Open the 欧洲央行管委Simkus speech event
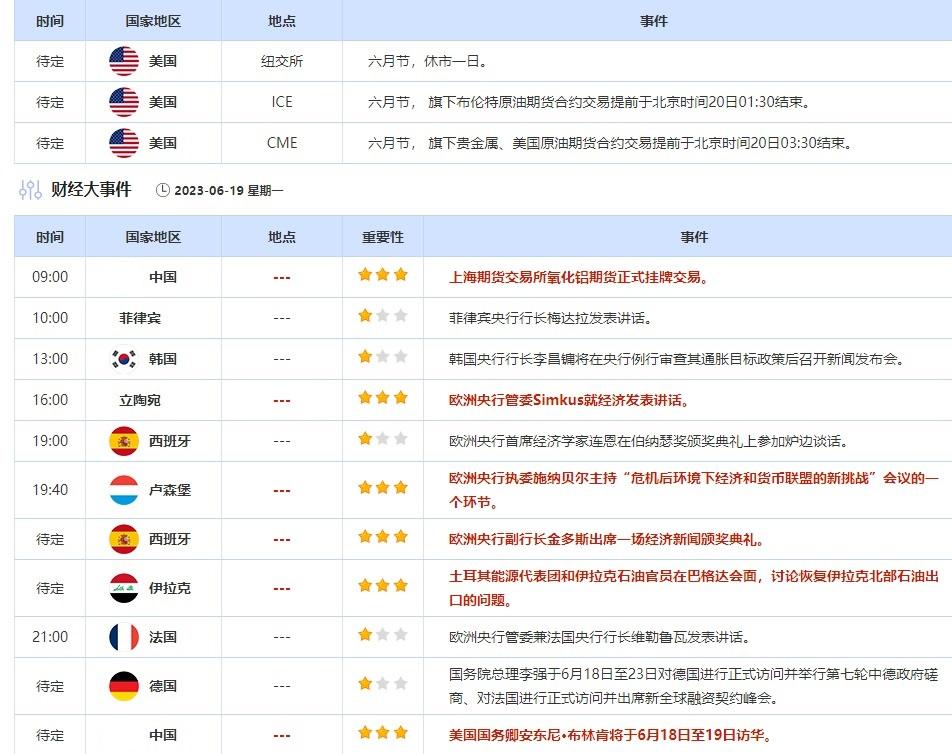 point(569,400)
